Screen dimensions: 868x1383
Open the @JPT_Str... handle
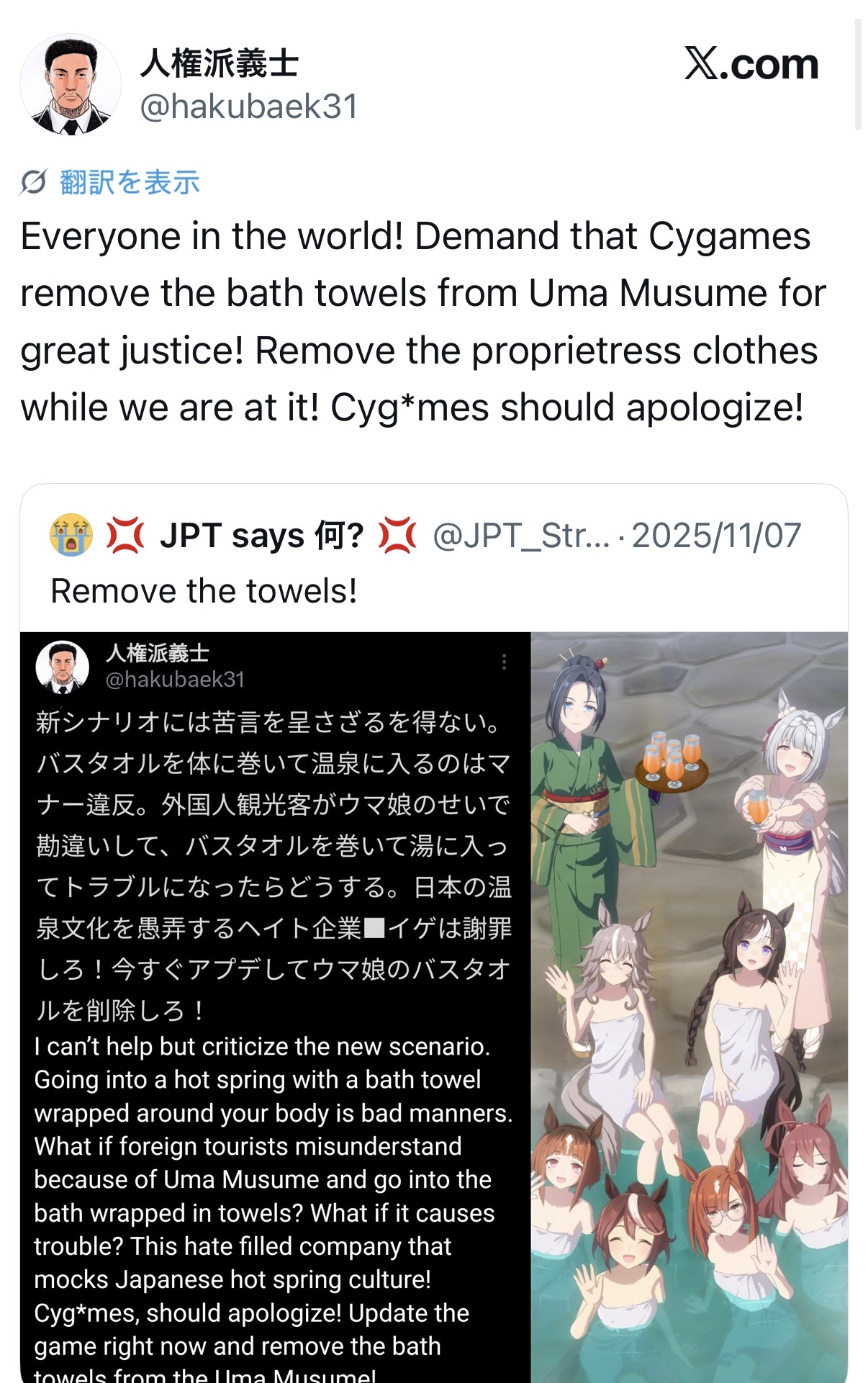click(x=521, y=535)
